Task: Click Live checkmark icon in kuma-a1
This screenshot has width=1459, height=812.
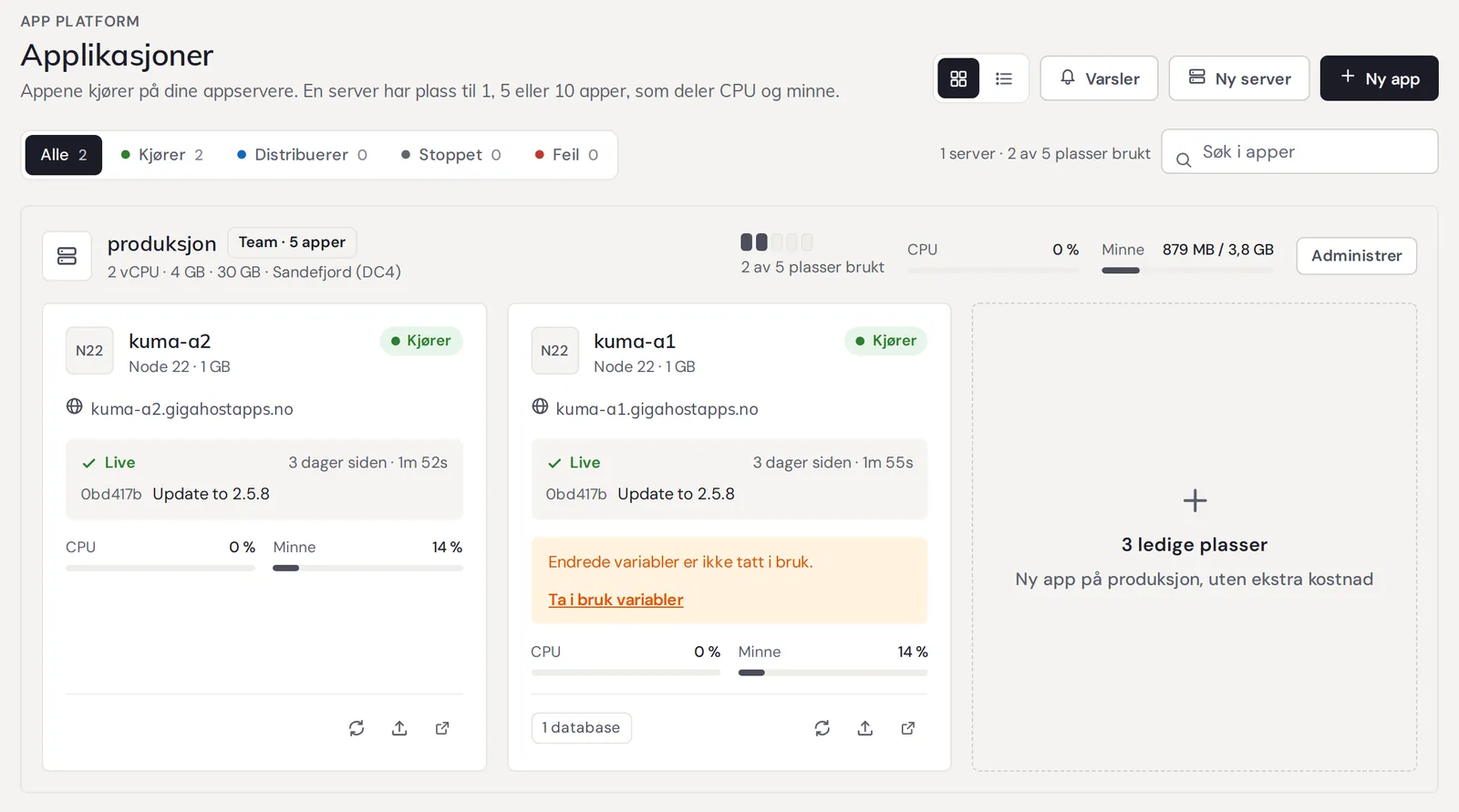Action: point(554,463)
